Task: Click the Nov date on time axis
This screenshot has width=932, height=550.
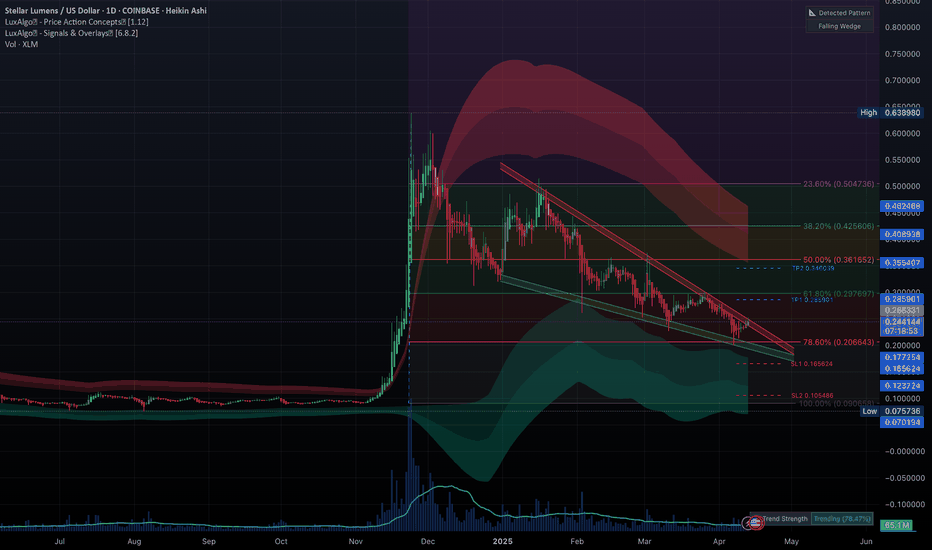Action: pyautogui.click(x=355, y=542)
